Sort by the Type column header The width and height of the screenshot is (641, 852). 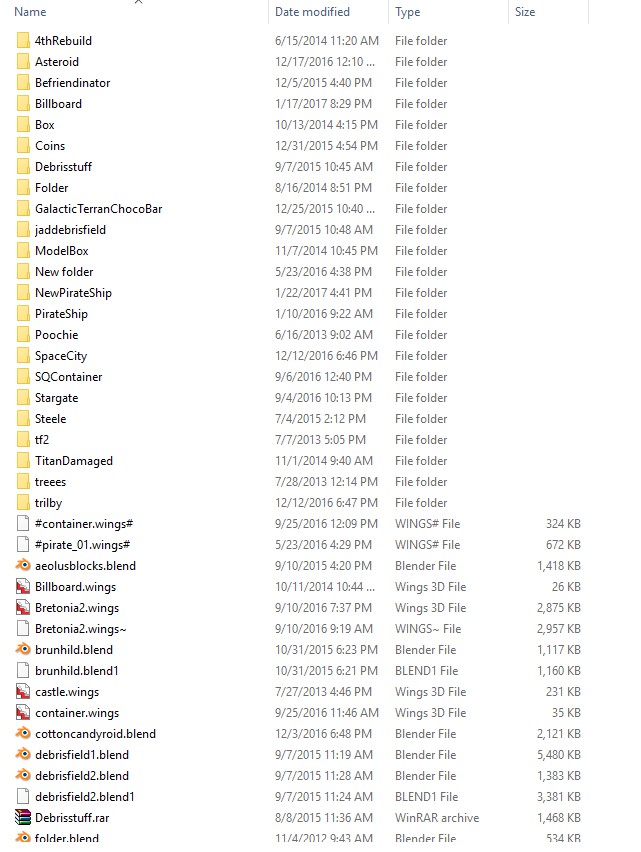click(407, 12)
